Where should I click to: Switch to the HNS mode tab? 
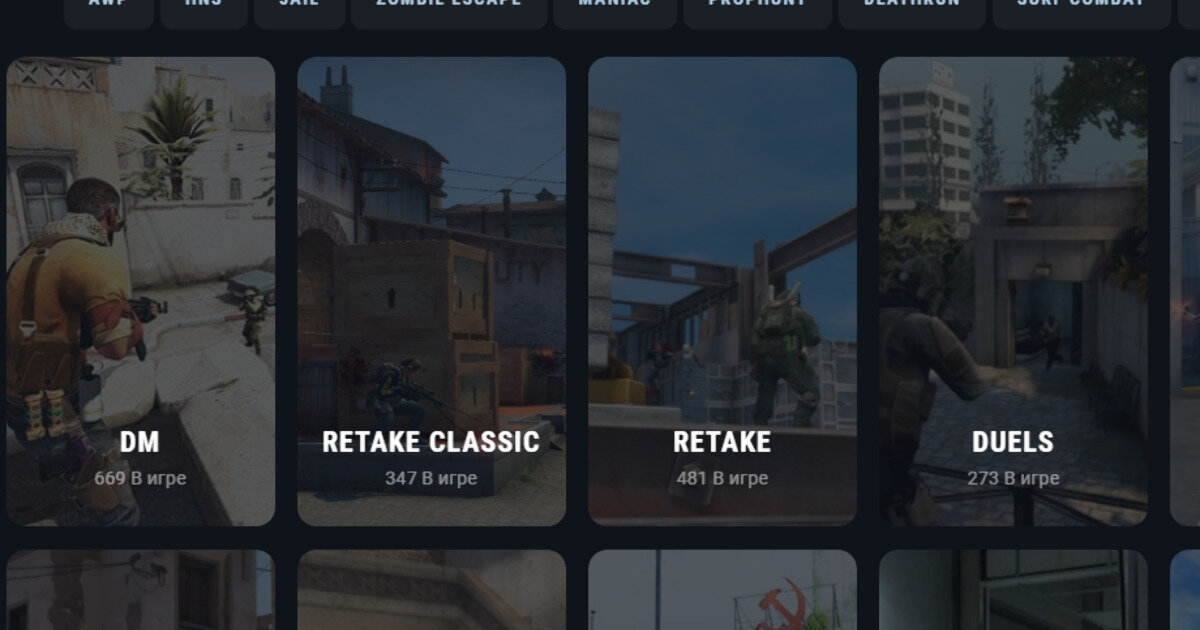pyautogui.click(x=204, y=12)
